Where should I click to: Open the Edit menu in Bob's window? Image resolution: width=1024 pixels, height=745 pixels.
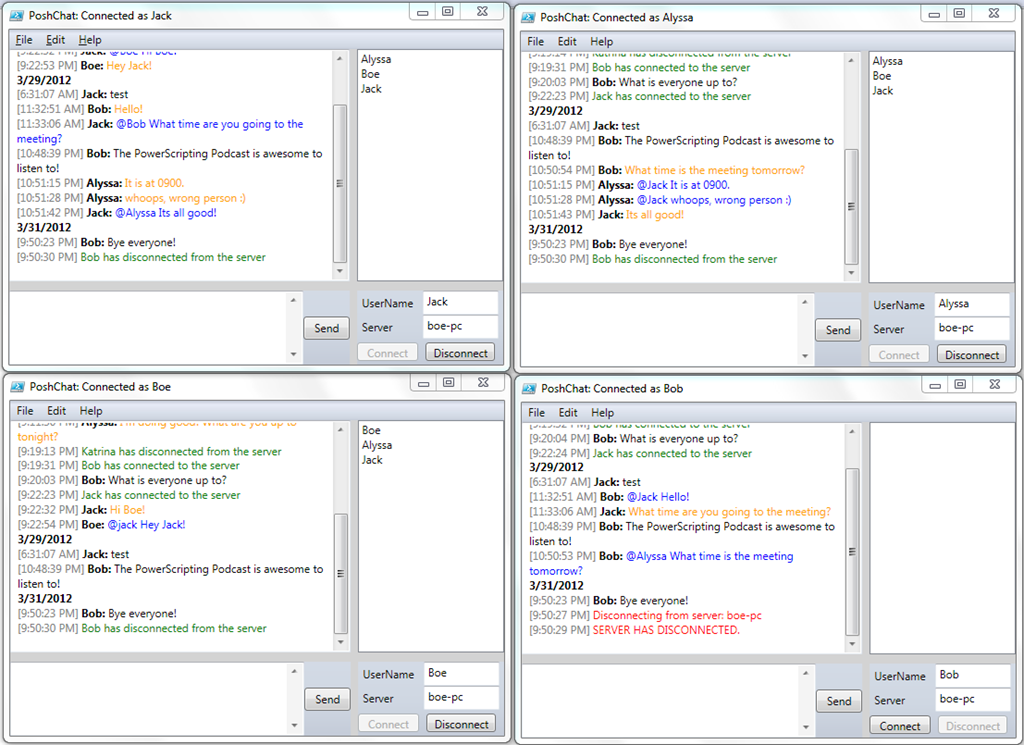tap(568, 412)
